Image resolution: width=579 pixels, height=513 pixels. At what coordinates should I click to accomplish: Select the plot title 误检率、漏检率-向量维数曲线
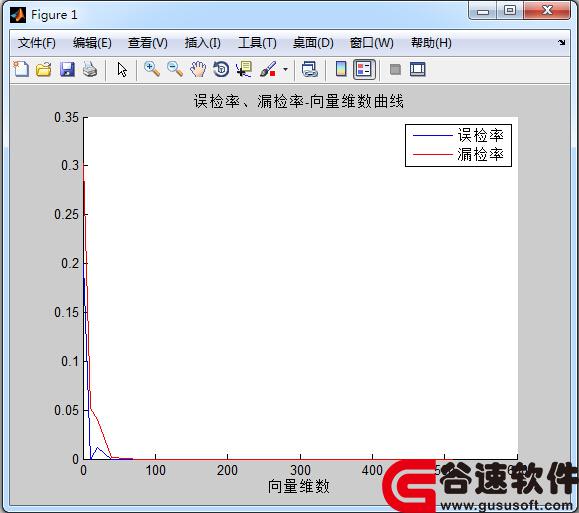click(x=298, y=101)
